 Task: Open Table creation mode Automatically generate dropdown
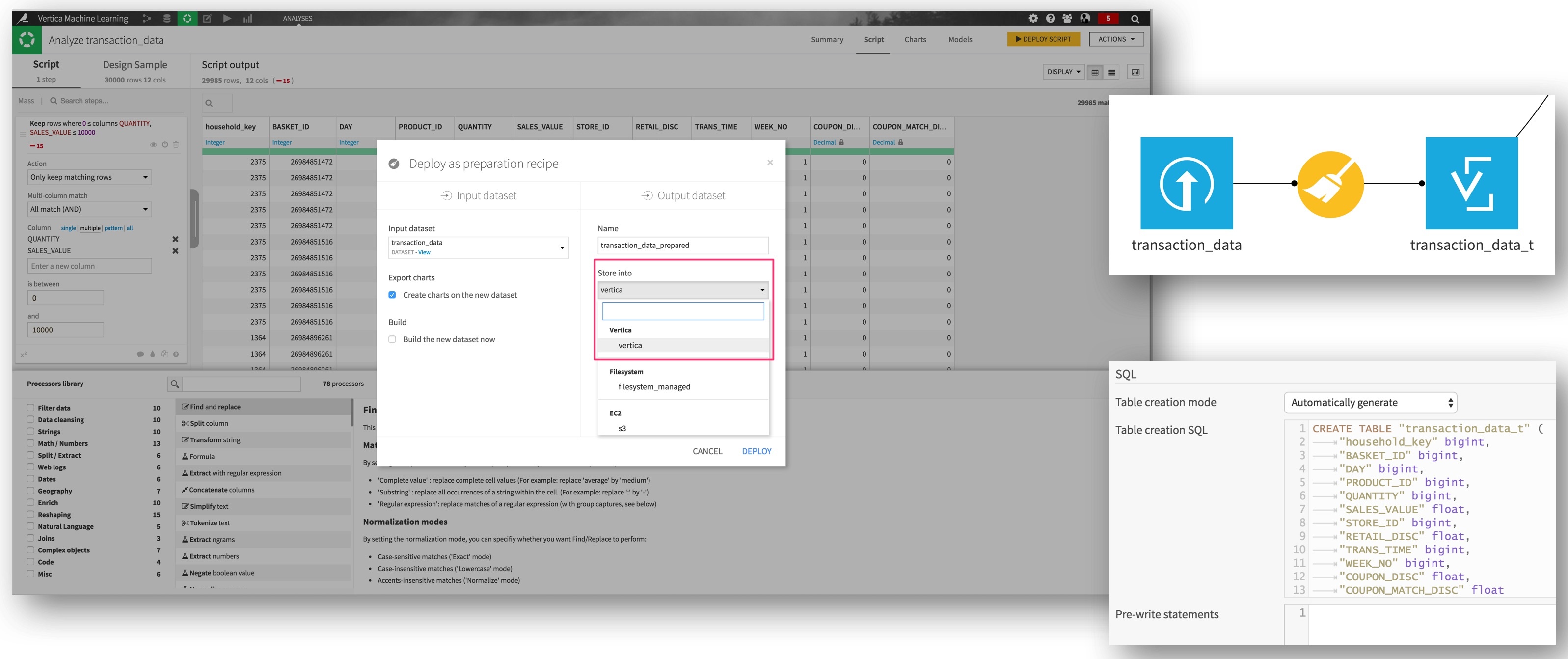tap(1370, 403)
